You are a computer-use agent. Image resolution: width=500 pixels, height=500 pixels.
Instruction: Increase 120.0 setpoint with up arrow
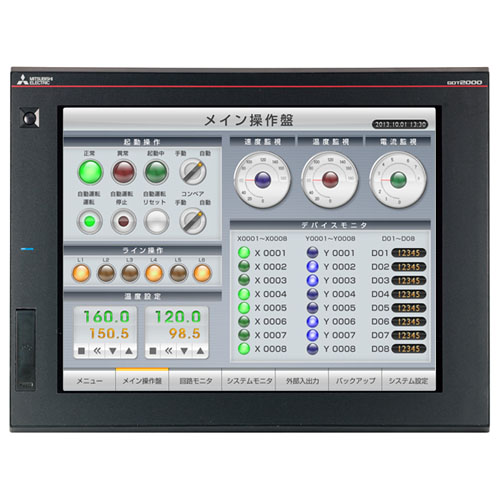[200, 351]
